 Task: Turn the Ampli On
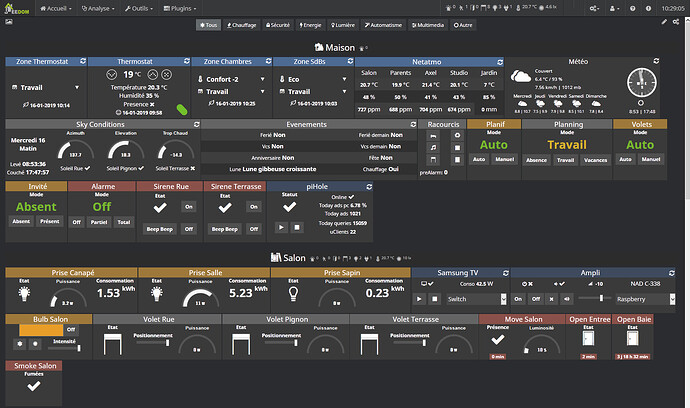pyautogui.click(x=518, y=299)
